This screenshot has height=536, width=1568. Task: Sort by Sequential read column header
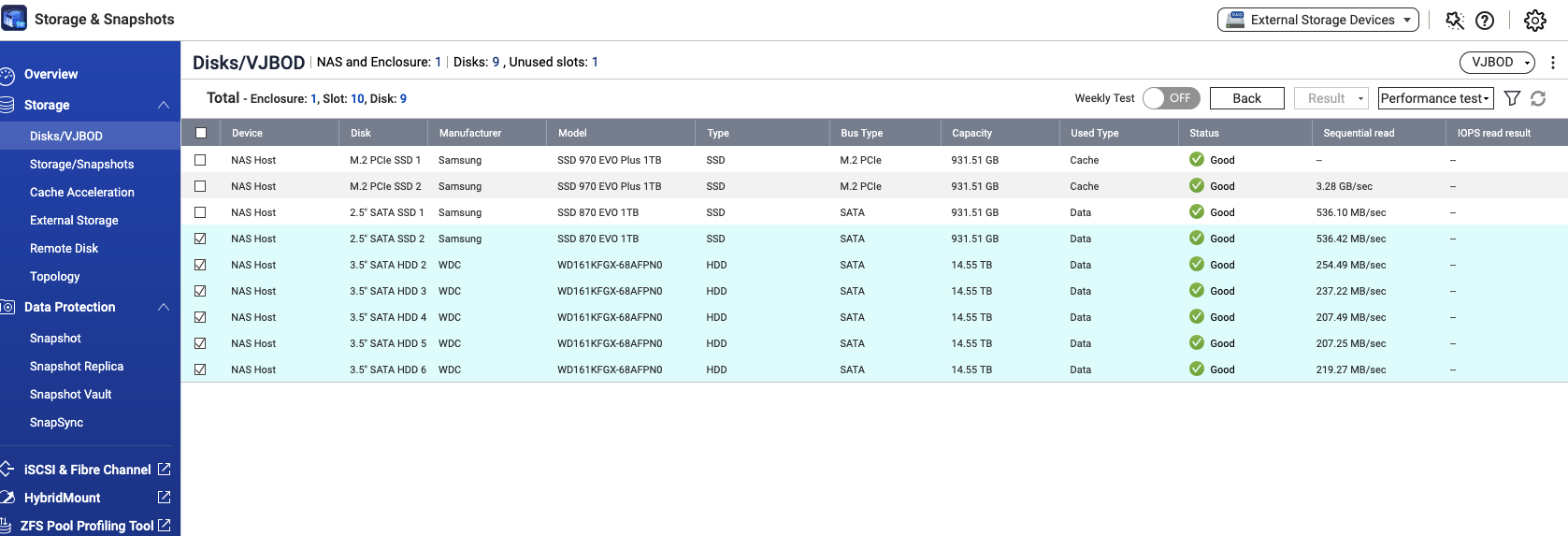(1359, 133)
